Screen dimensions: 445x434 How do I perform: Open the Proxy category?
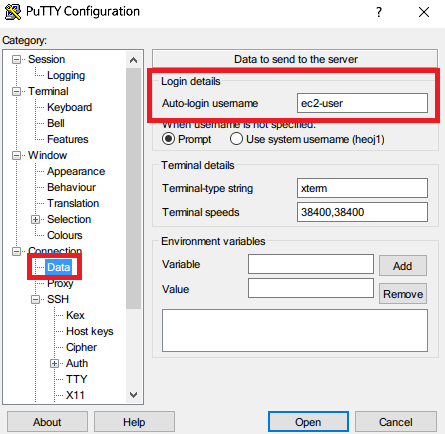(60, 283)
